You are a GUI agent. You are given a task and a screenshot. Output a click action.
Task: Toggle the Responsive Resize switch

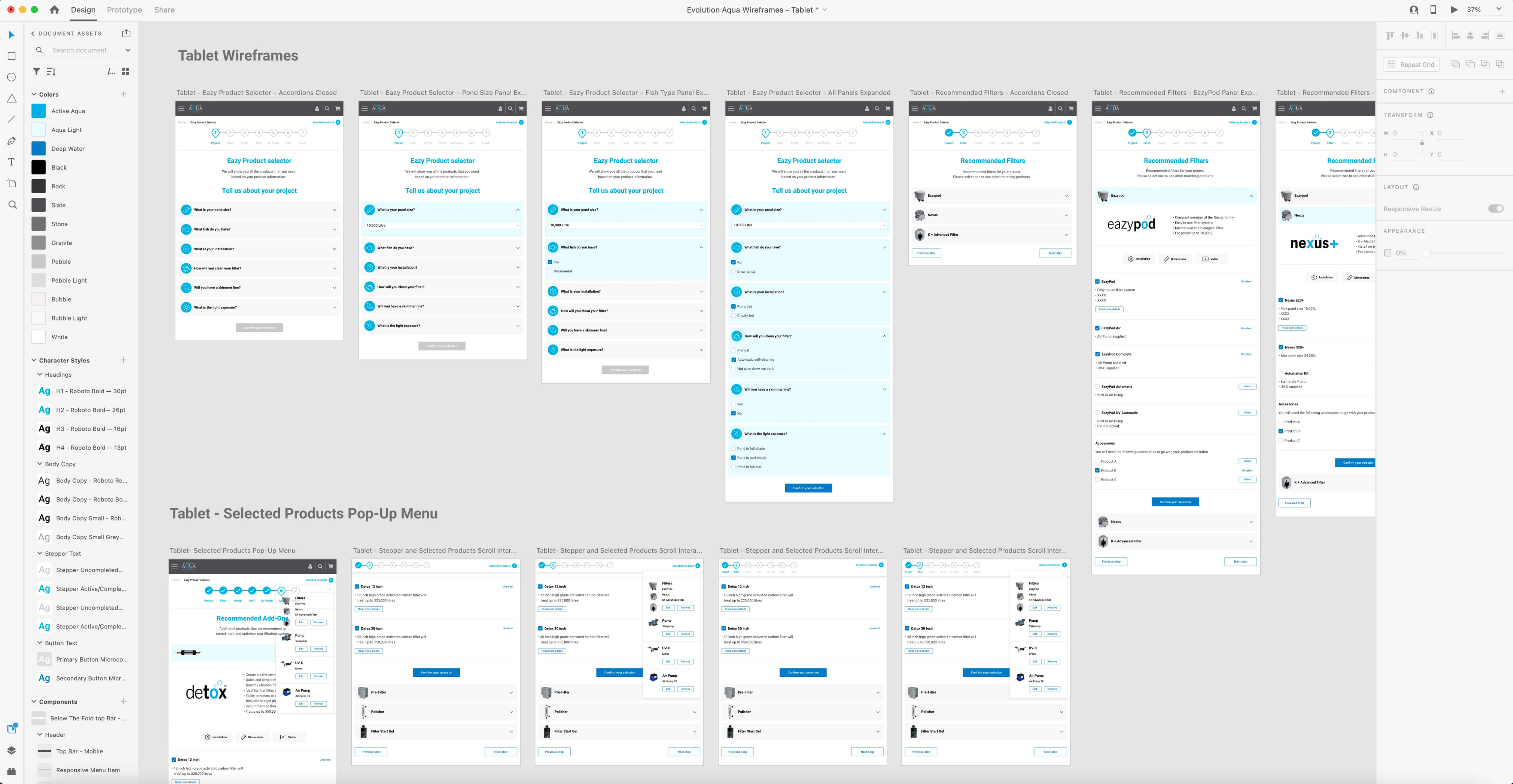tap(1495, 209)
